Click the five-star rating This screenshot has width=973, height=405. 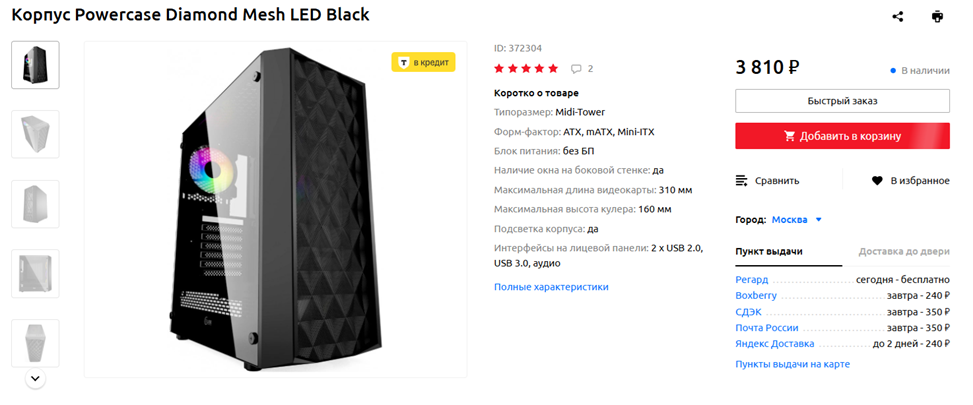(526, 69)
